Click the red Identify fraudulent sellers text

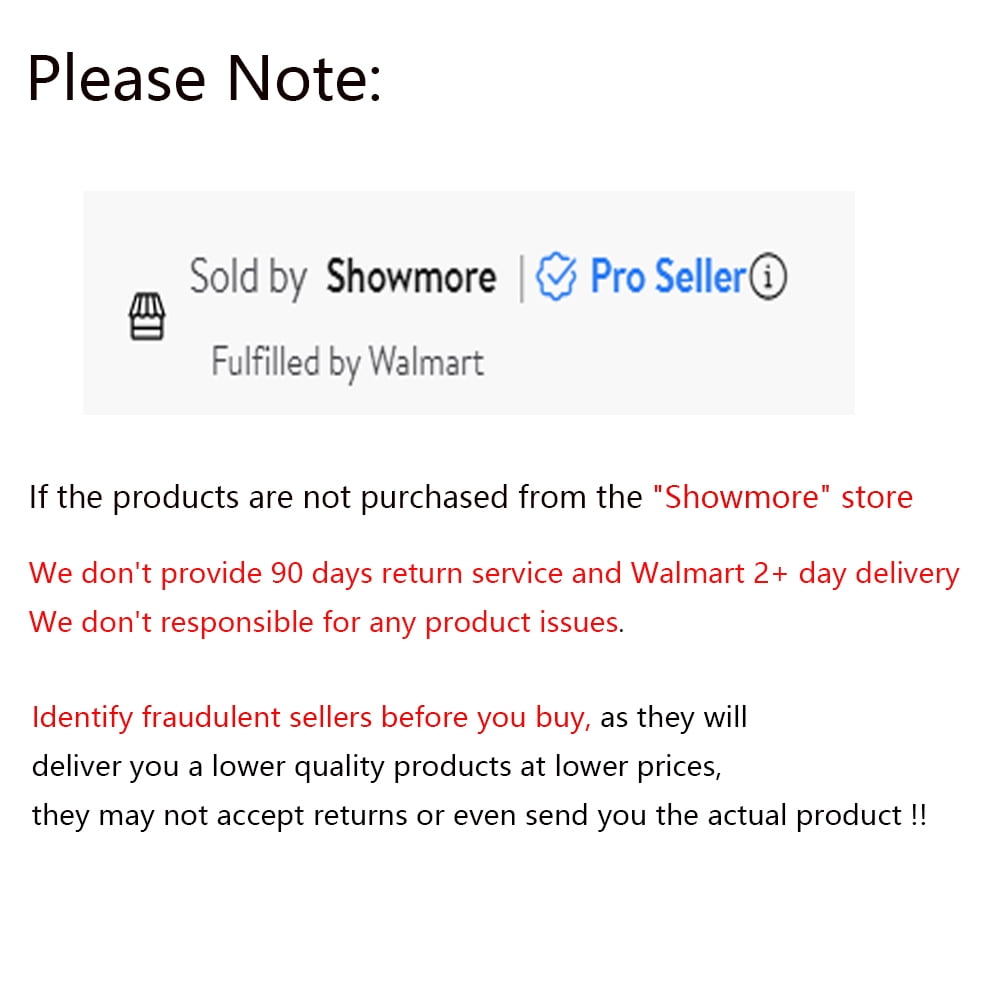coord(311,717)
